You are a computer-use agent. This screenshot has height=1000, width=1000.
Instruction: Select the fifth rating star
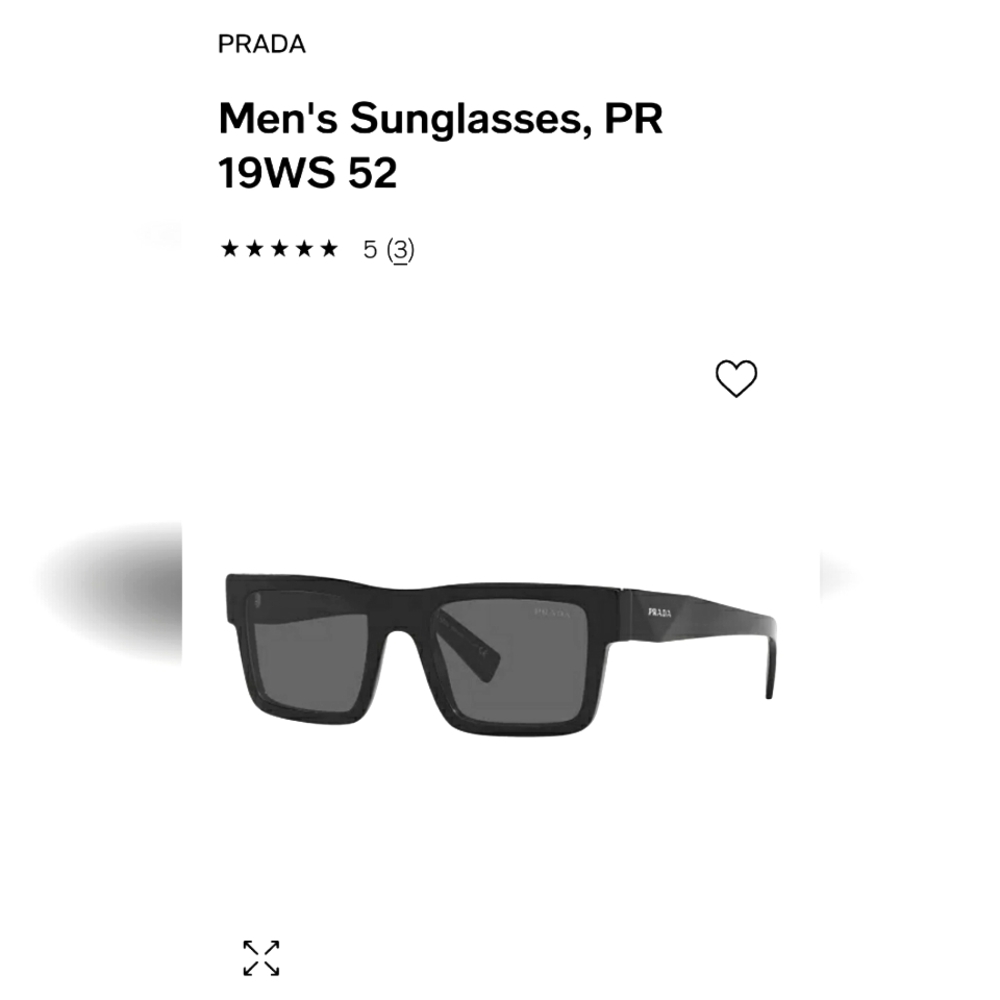[329, 248]
